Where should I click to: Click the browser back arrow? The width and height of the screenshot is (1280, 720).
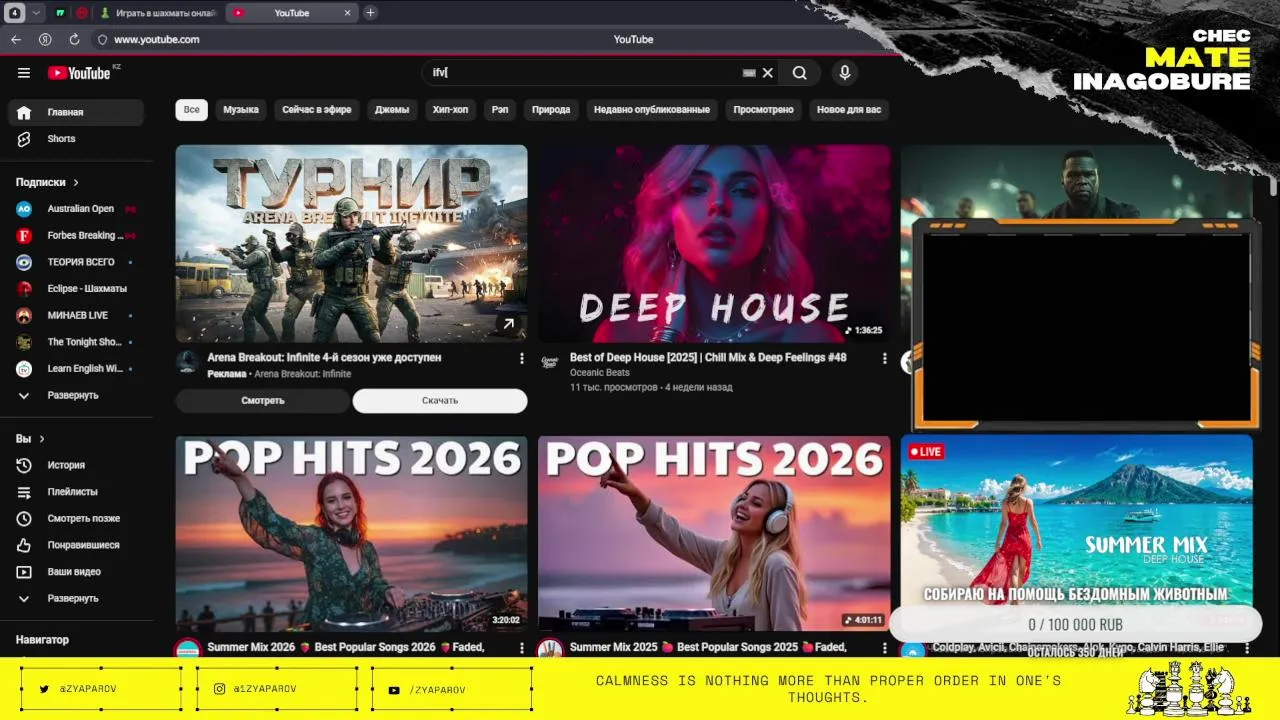[x=16, y=40]
